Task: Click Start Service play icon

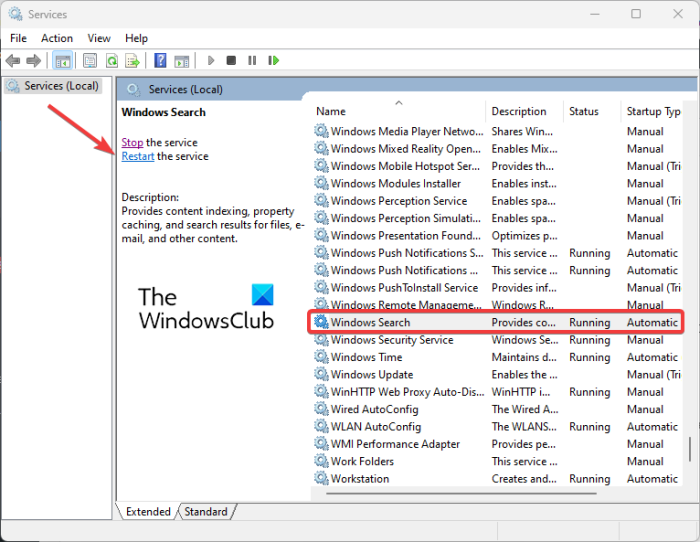Action: 211,60
